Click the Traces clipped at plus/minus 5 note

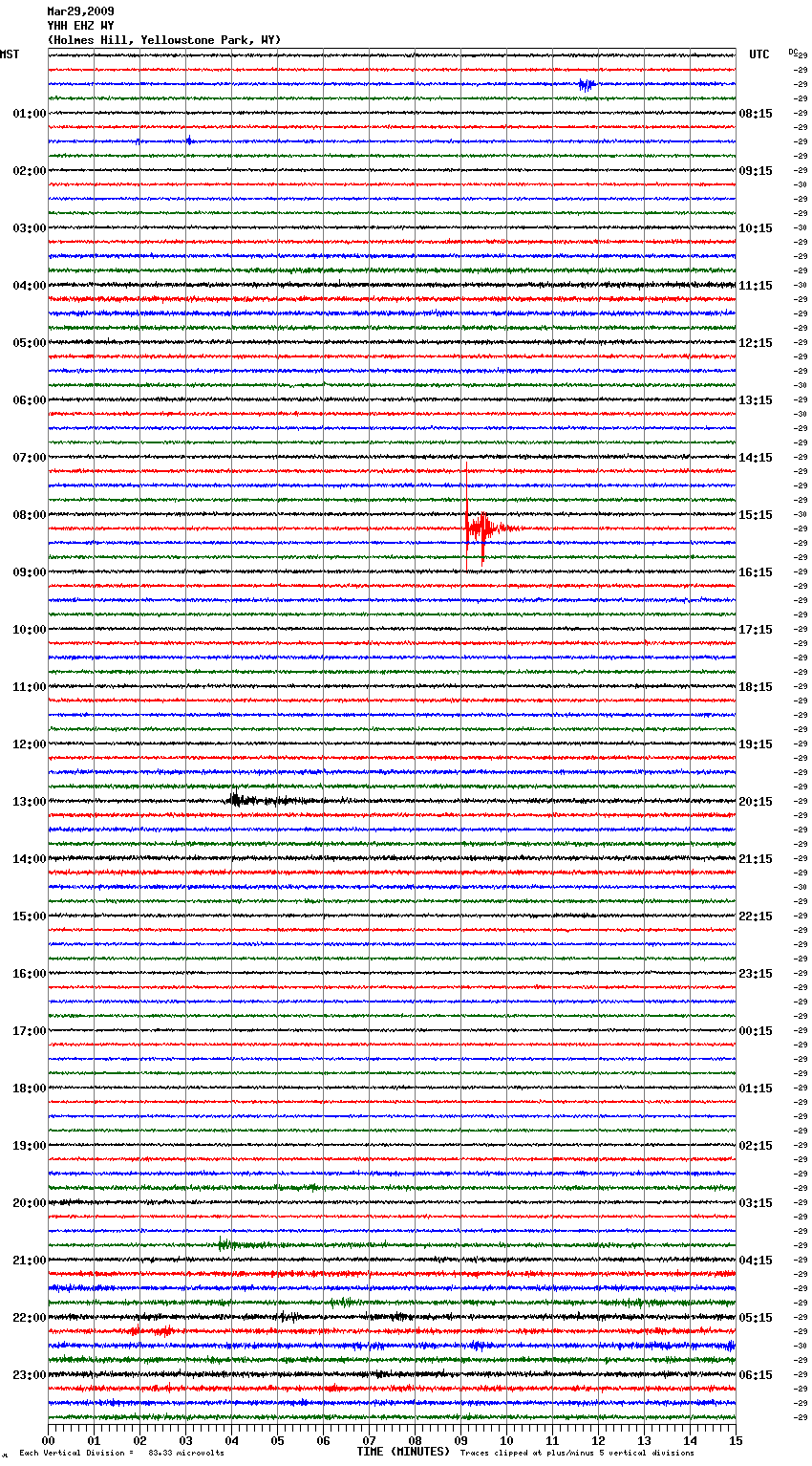pos(577,1453)
